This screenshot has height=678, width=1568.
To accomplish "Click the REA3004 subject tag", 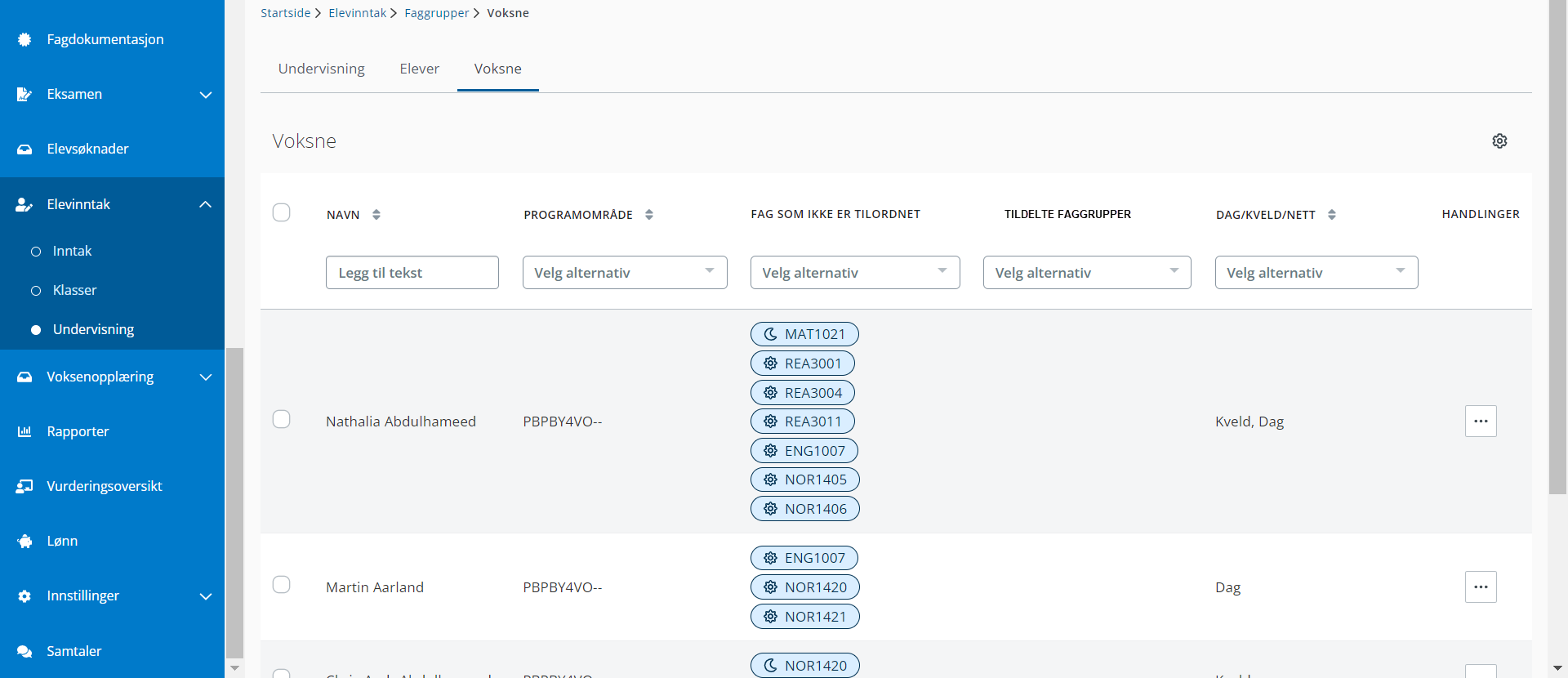I will coord(803,393).
